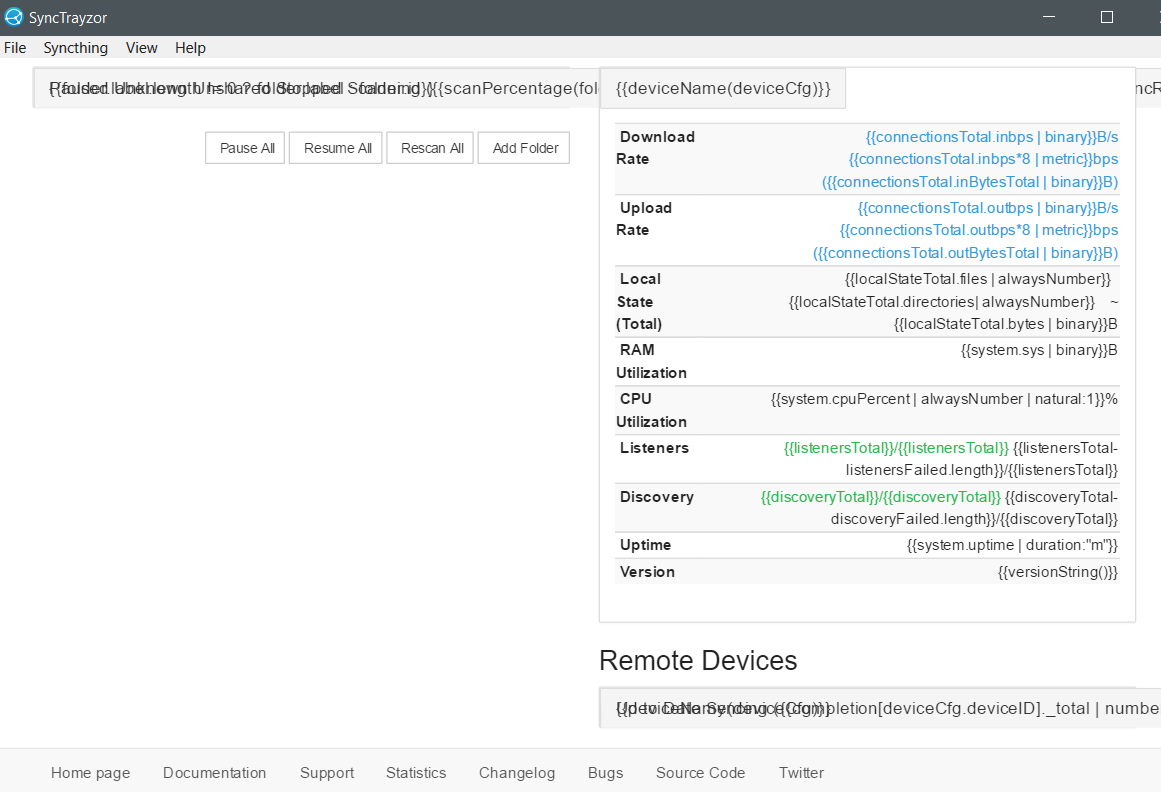Click the Upload Rate label
Viewport: 1161px width, 792px height.
click(x=644, y=219)
